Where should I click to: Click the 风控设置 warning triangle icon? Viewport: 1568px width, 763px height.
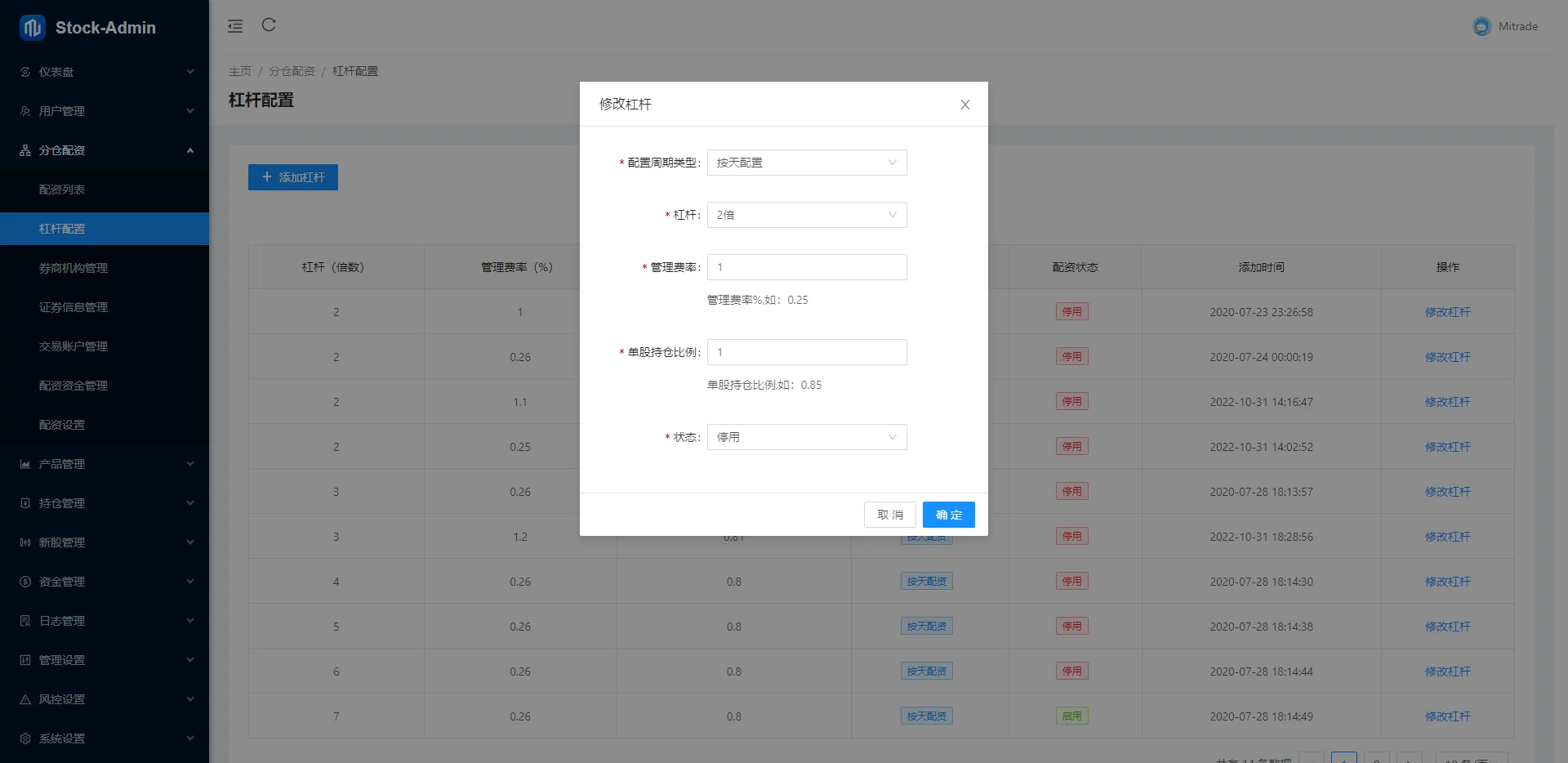point(25,699)
